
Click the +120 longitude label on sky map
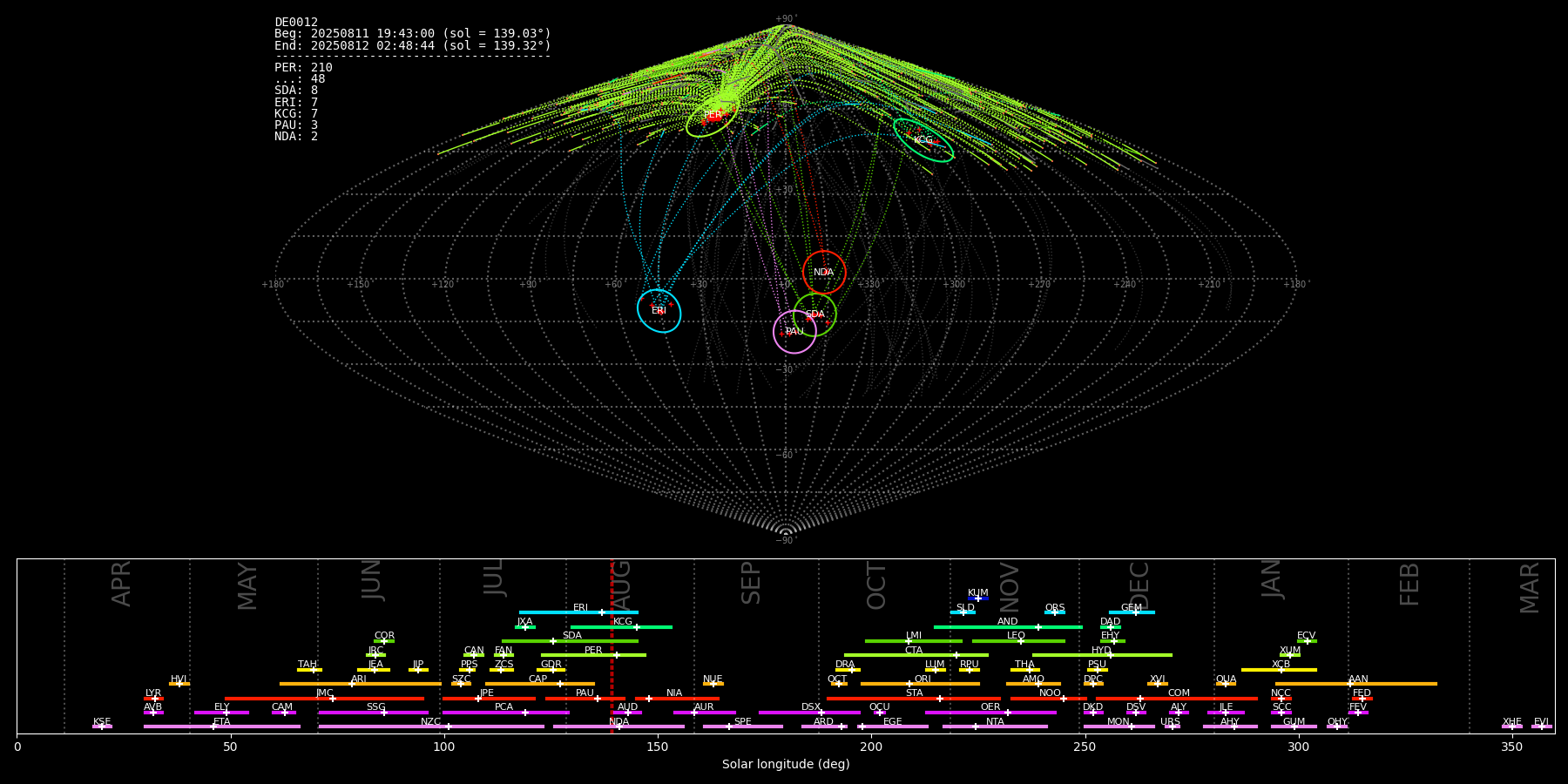click(x=443, y=284)
